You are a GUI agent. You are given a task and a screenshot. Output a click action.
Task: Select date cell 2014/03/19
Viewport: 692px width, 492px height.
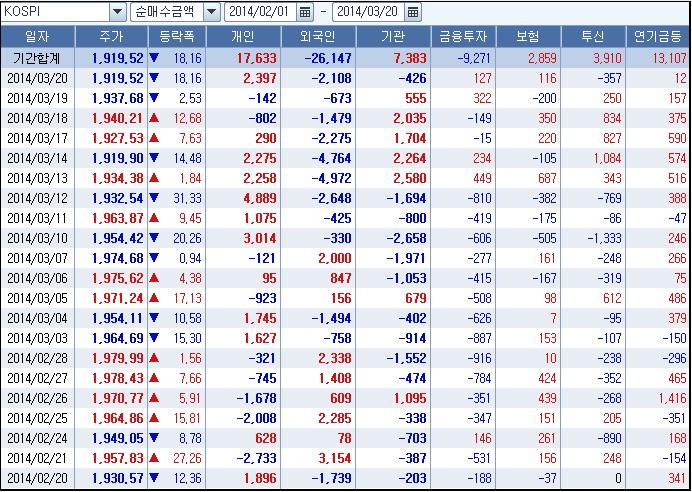[38, 98]
